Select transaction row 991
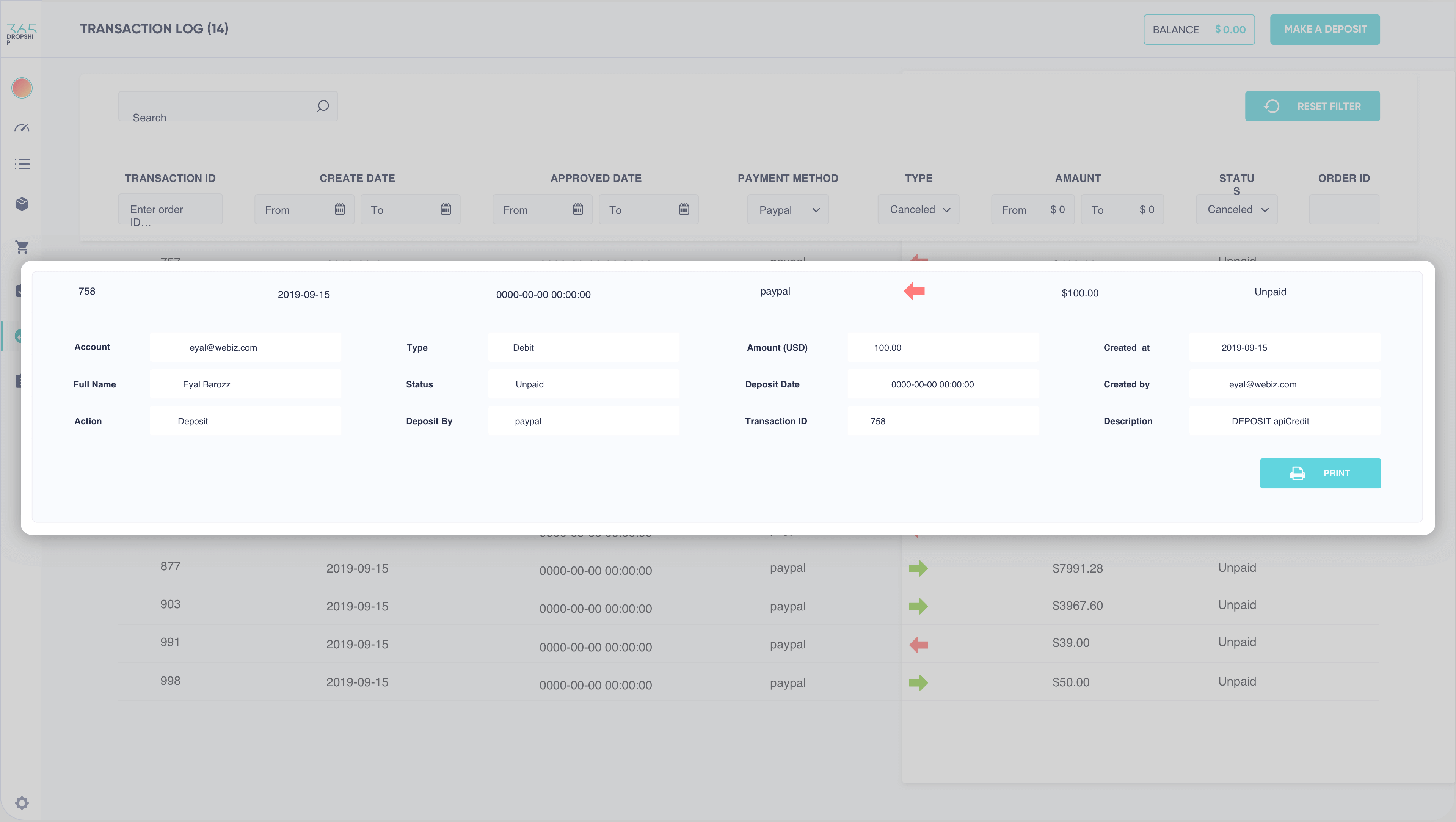Image resolution: width=1456 pixels, height=822 pixels. [x=749, y=644]
